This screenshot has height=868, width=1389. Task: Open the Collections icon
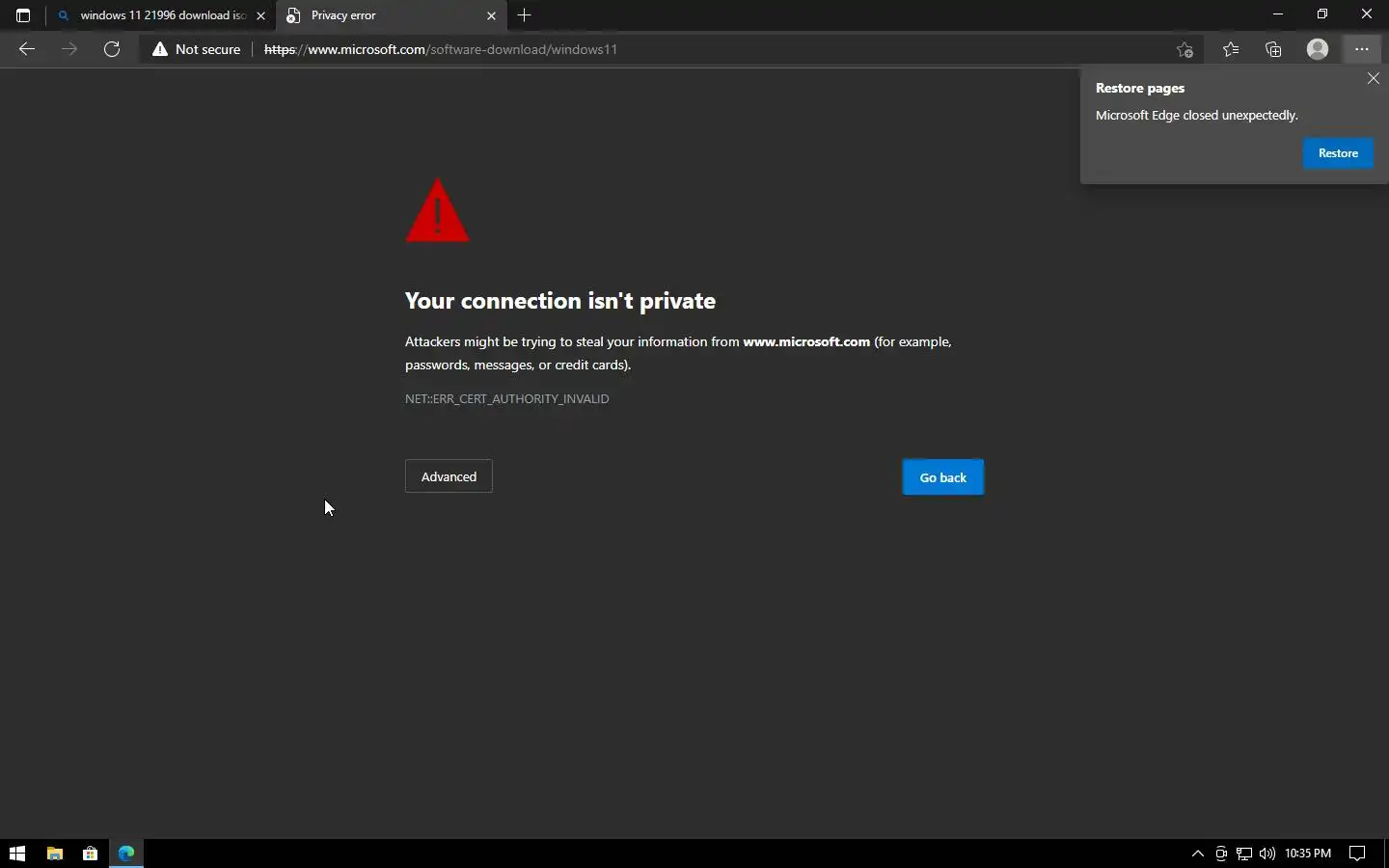tap(1273, 49)
